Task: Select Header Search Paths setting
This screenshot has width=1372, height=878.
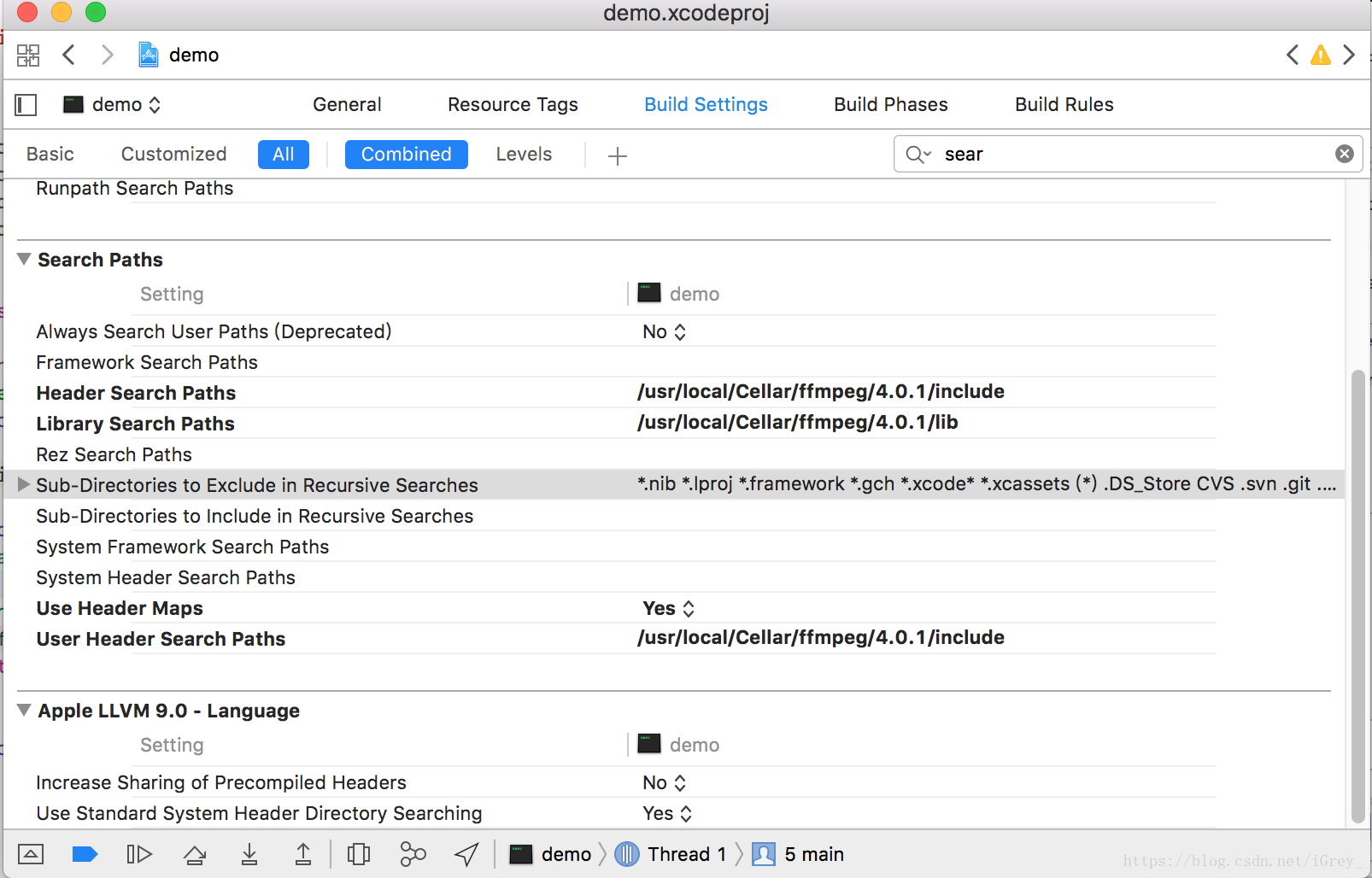Action: tap(136, 394)
